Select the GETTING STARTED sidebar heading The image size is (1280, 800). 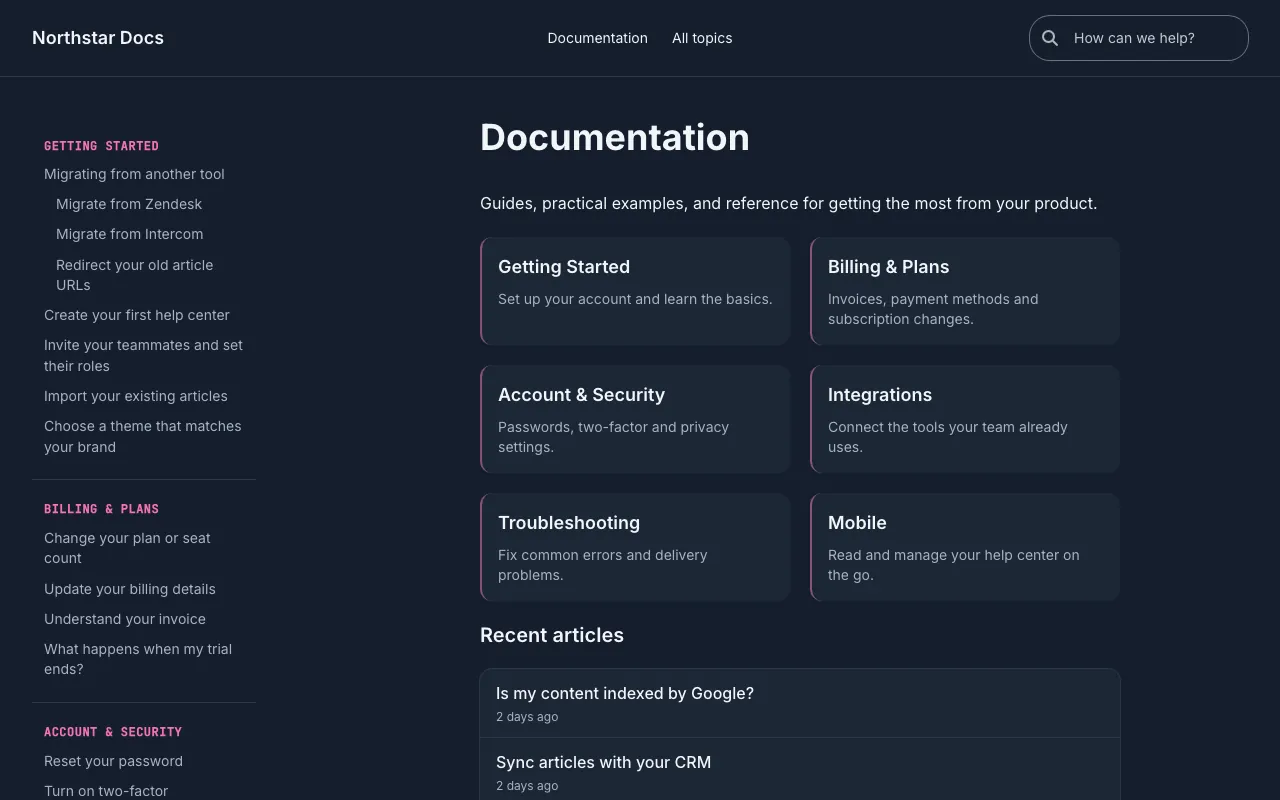[x=101, y=146]
